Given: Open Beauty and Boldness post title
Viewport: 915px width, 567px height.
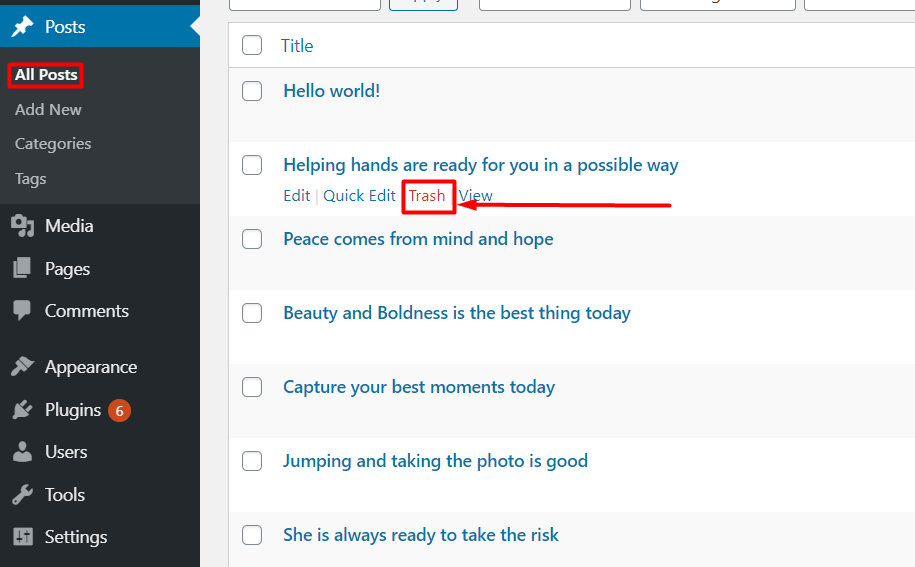Looking at the screenshot, I should point(457,313).
